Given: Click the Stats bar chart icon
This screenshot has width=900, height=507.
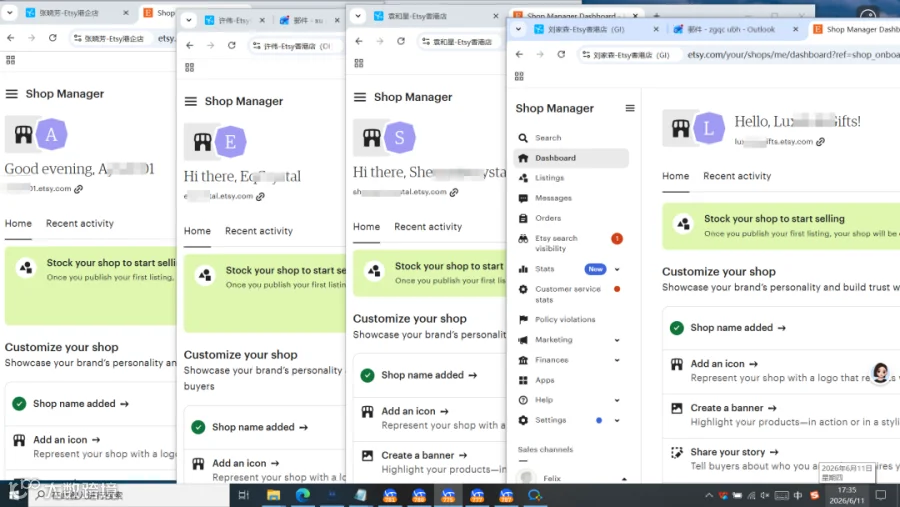Looking at the screenshot, I should point(523,269).
